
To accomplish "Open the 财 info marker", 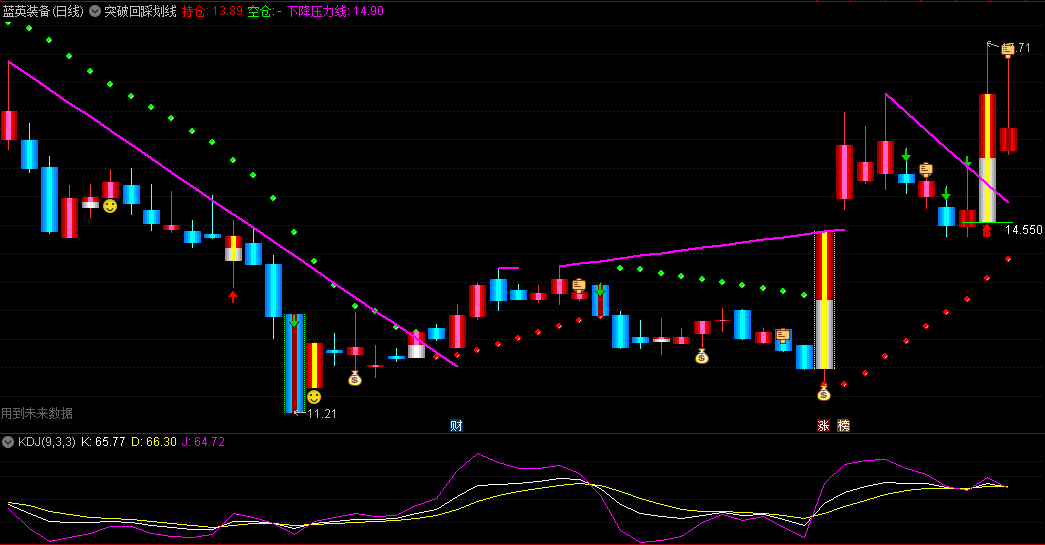I will click(x=456, y=425).
